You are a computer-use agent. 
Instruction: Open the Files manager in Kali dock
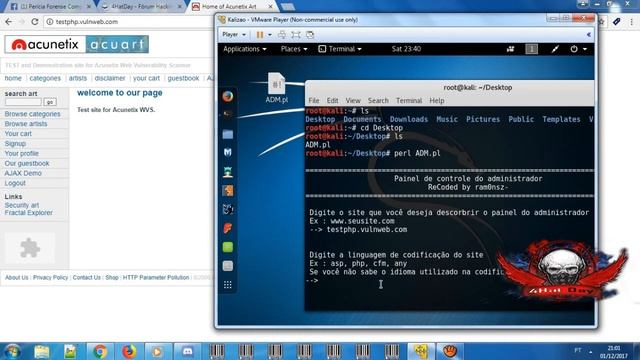coord(228,134)
